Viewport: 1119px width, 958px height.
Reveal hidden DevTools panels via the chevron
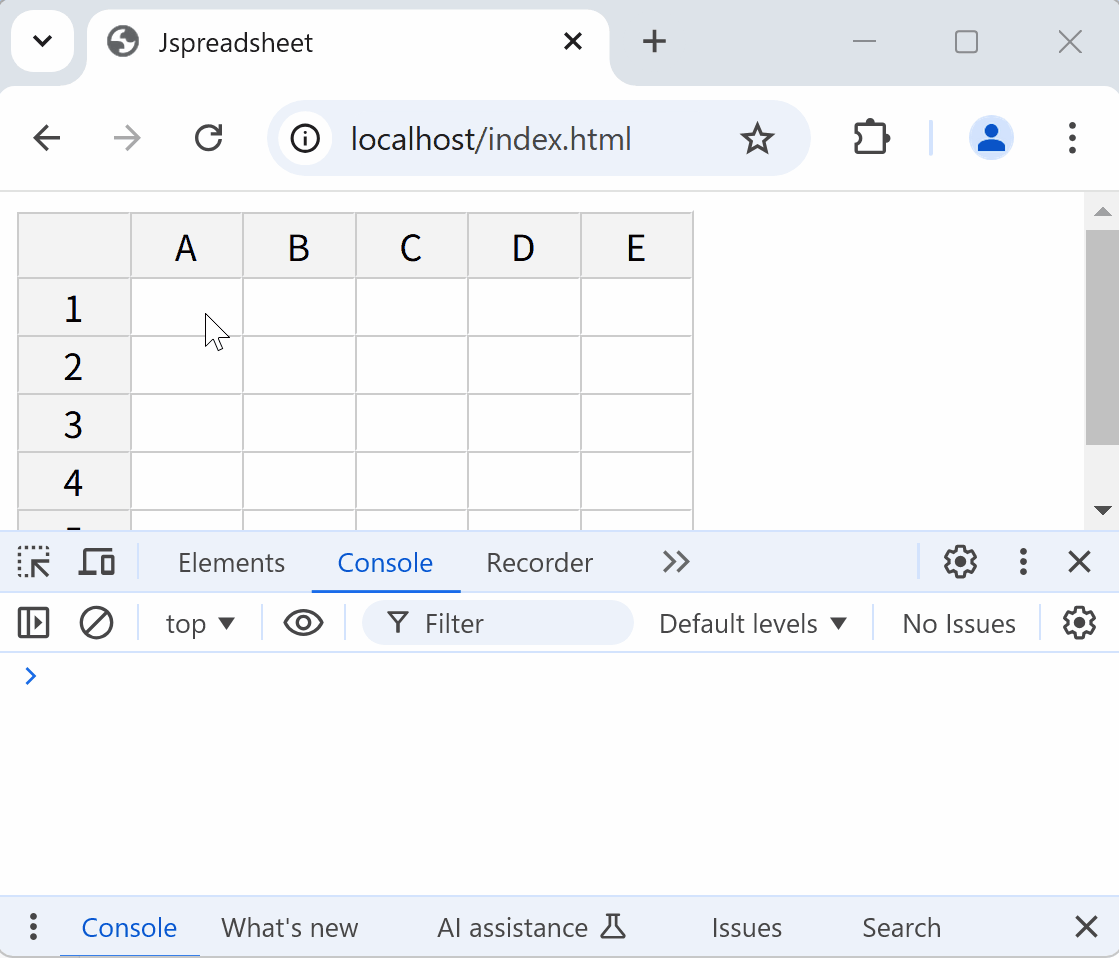click(675, 562)
